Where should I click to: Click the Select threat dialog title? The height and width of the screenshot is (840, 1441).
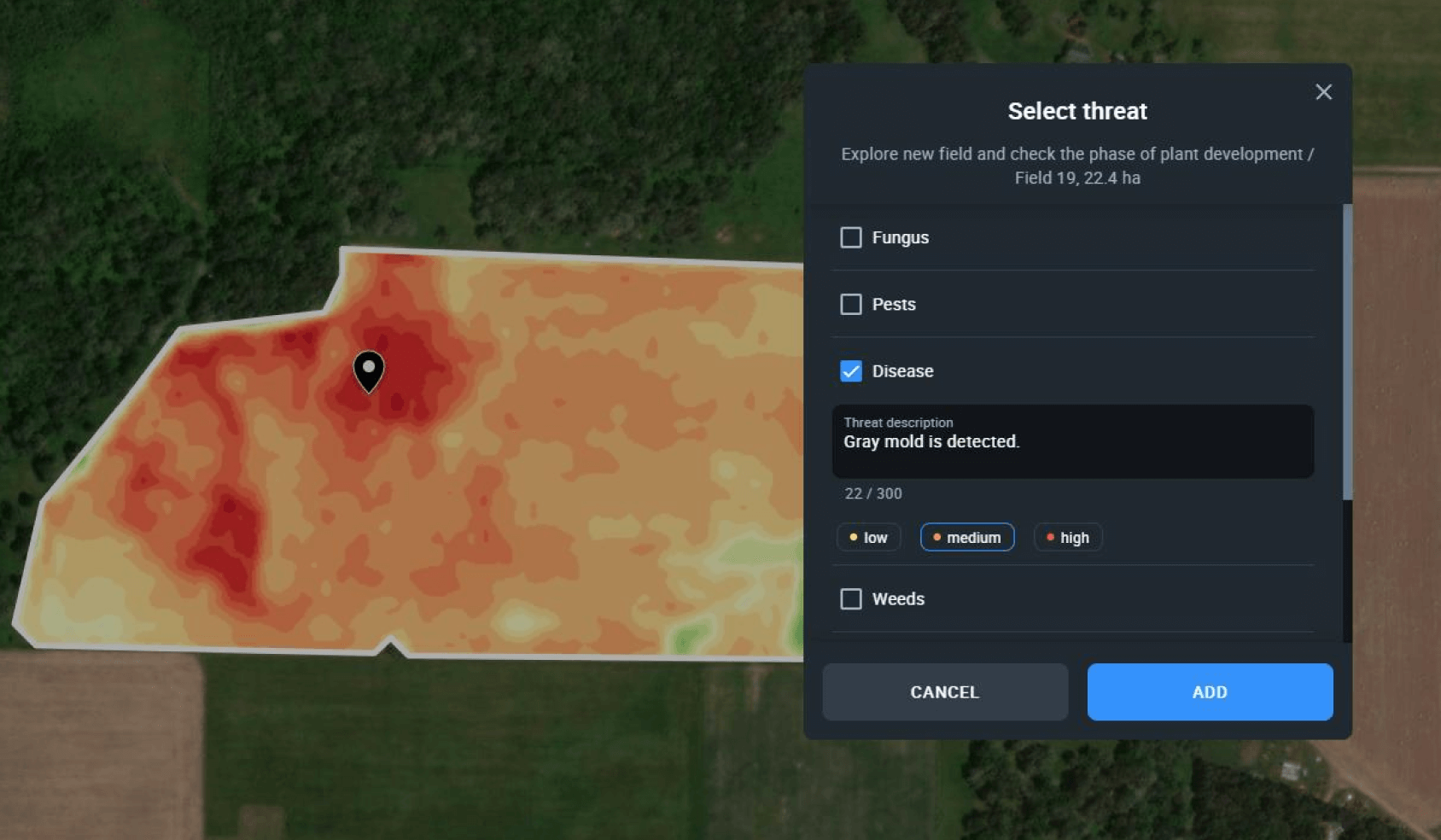click(x=1077, y=111)
